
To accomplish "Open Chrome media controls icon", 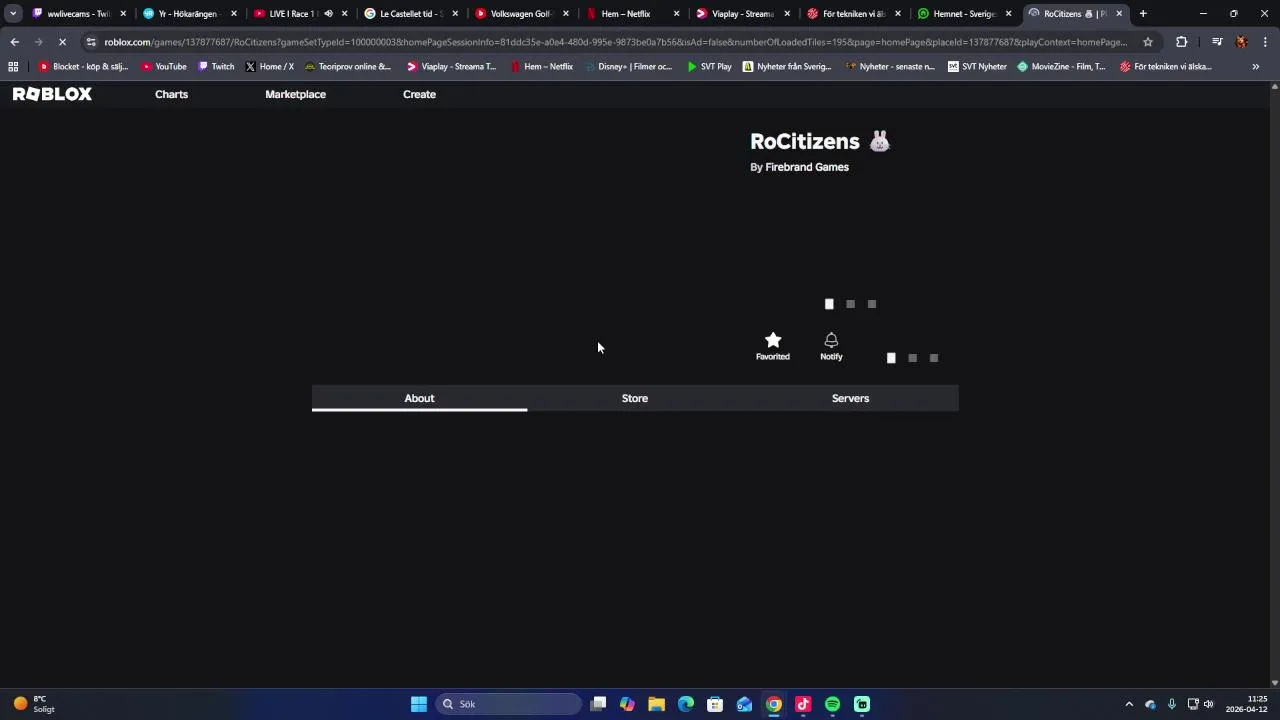I will (x=1217, y=42).
